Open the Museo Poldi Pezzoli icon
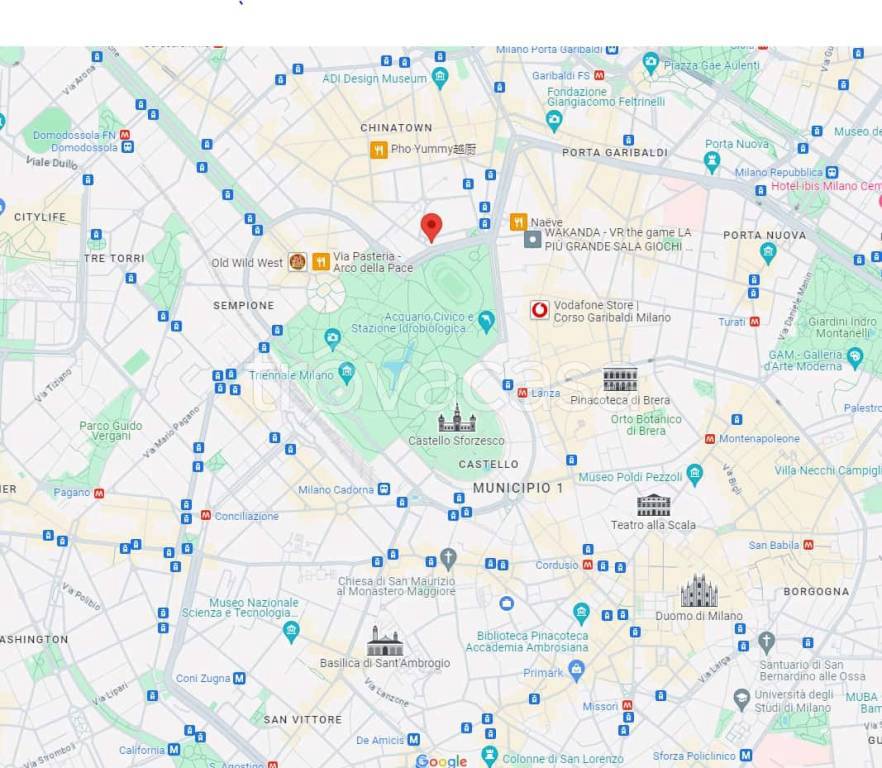The height and width of the screenshot is (768, 882). (x=695, y=475)
